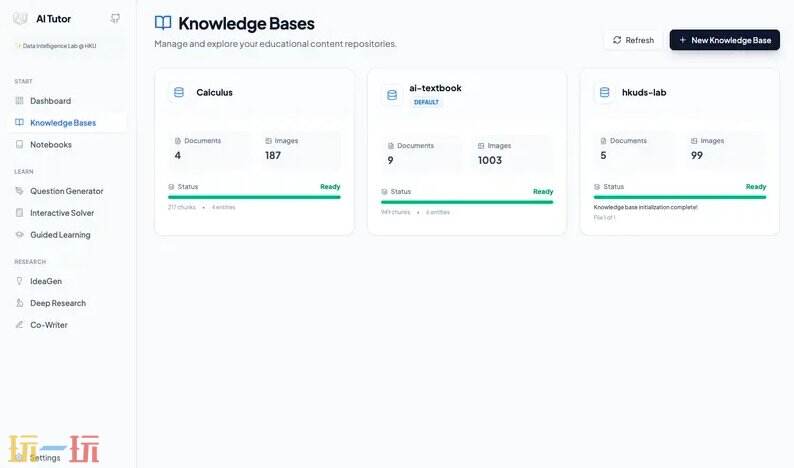Image resolution: width=794 pixels, height=468 pixels.
Task: Click the ai-textbook database icon
Action: coord(392,95)
